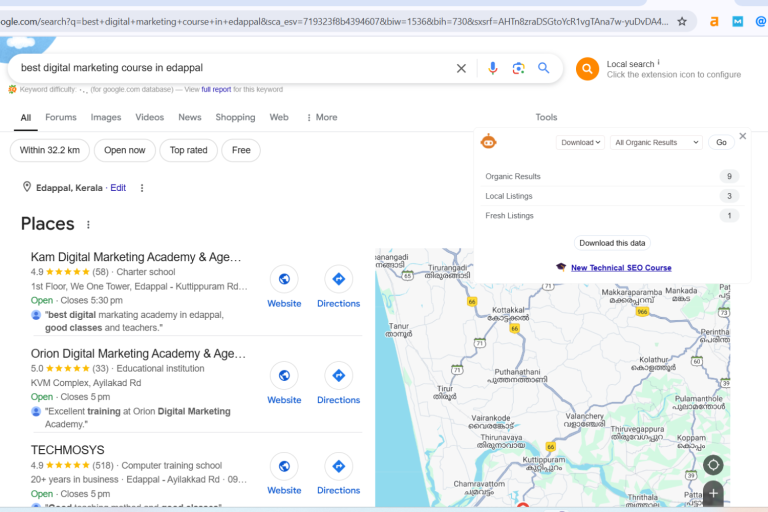This screenshot has height=512, width=768.
Task: Switch to the Forums tab
Action: [61, 118]
